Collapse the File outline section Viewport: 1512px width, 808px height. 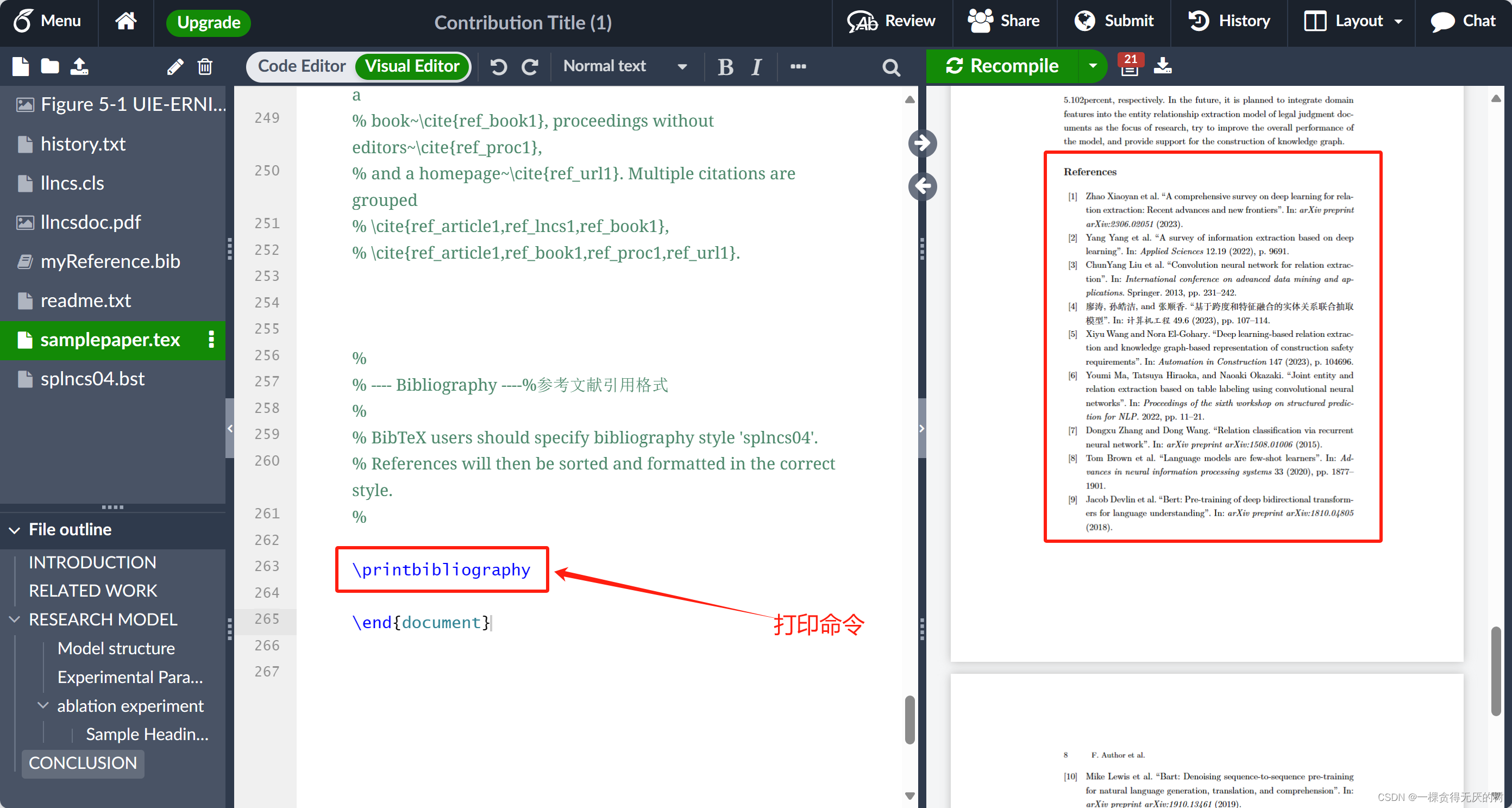15,530
